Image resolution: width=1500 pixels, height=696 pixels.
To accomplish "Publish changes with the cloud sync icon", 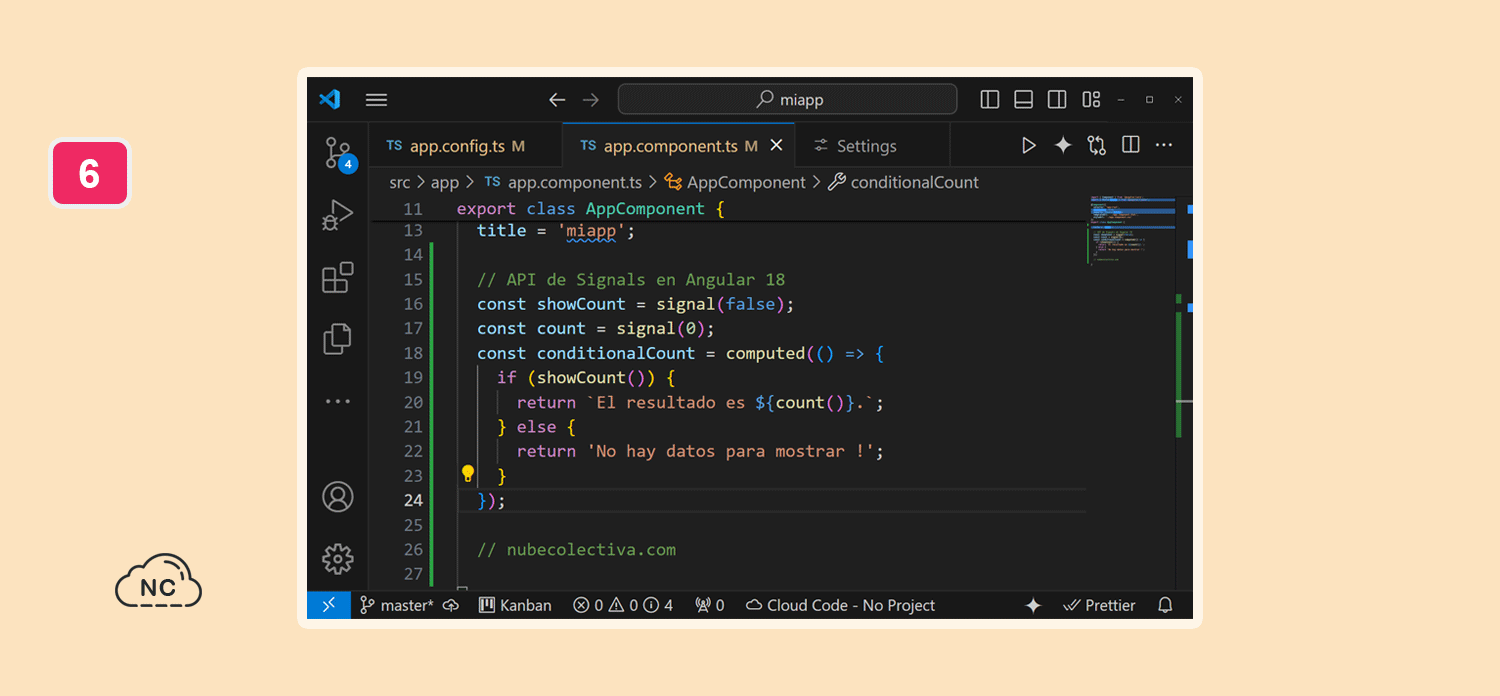I will pos(451,605).
